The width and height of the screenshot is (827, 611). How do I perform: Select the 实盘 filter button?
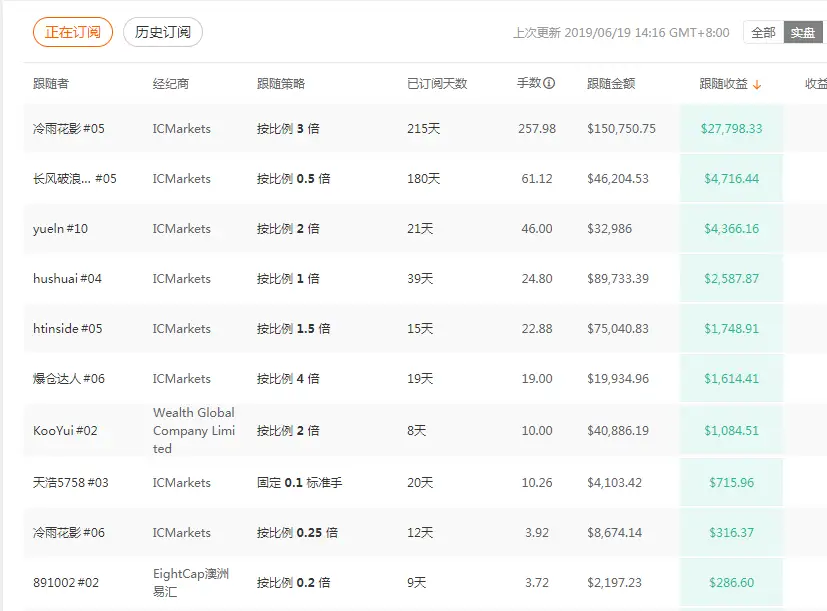[x=803, y=33]
